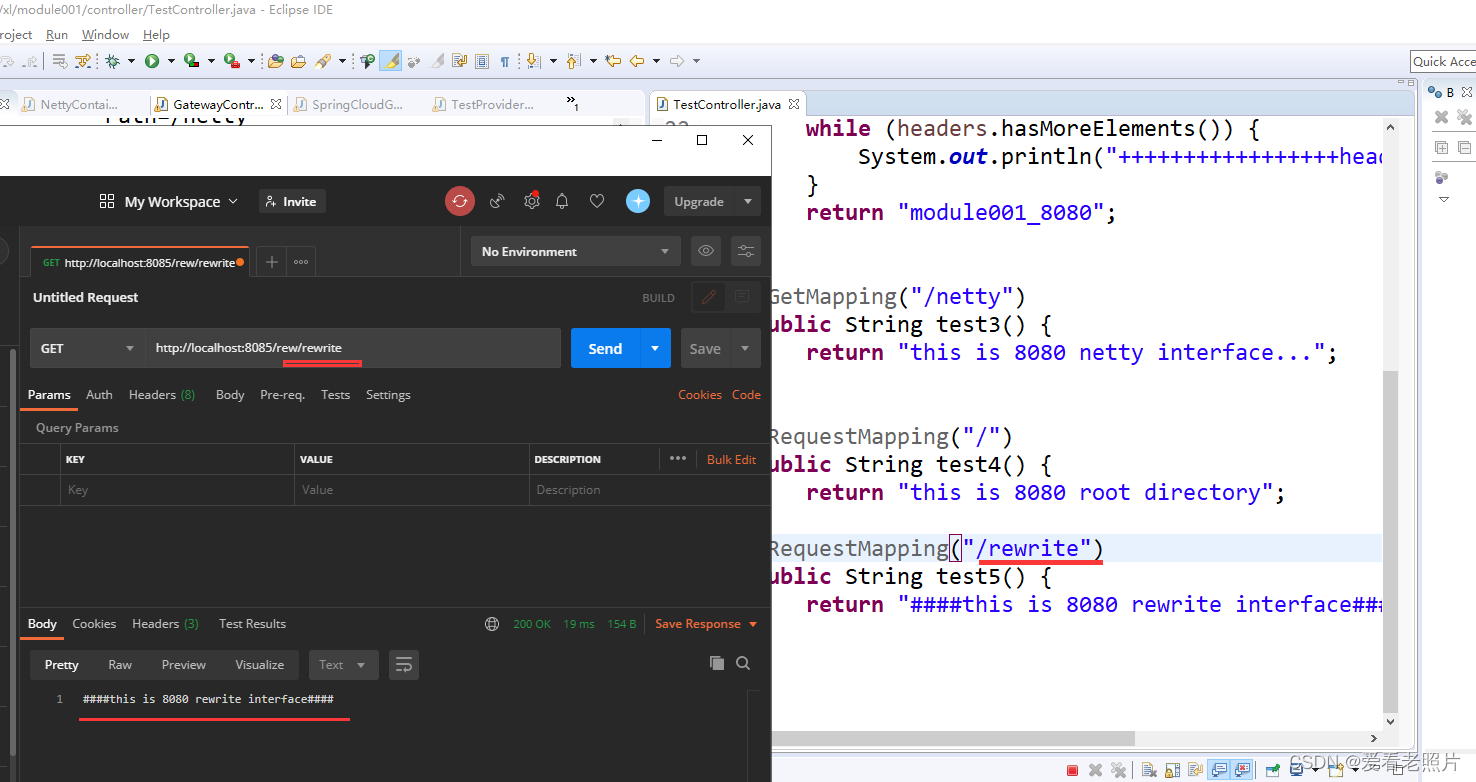Click the Open Task folder icon in Eclipse toolbar
The height and width of the screenshot is (782, 1476).
point(298,61)
